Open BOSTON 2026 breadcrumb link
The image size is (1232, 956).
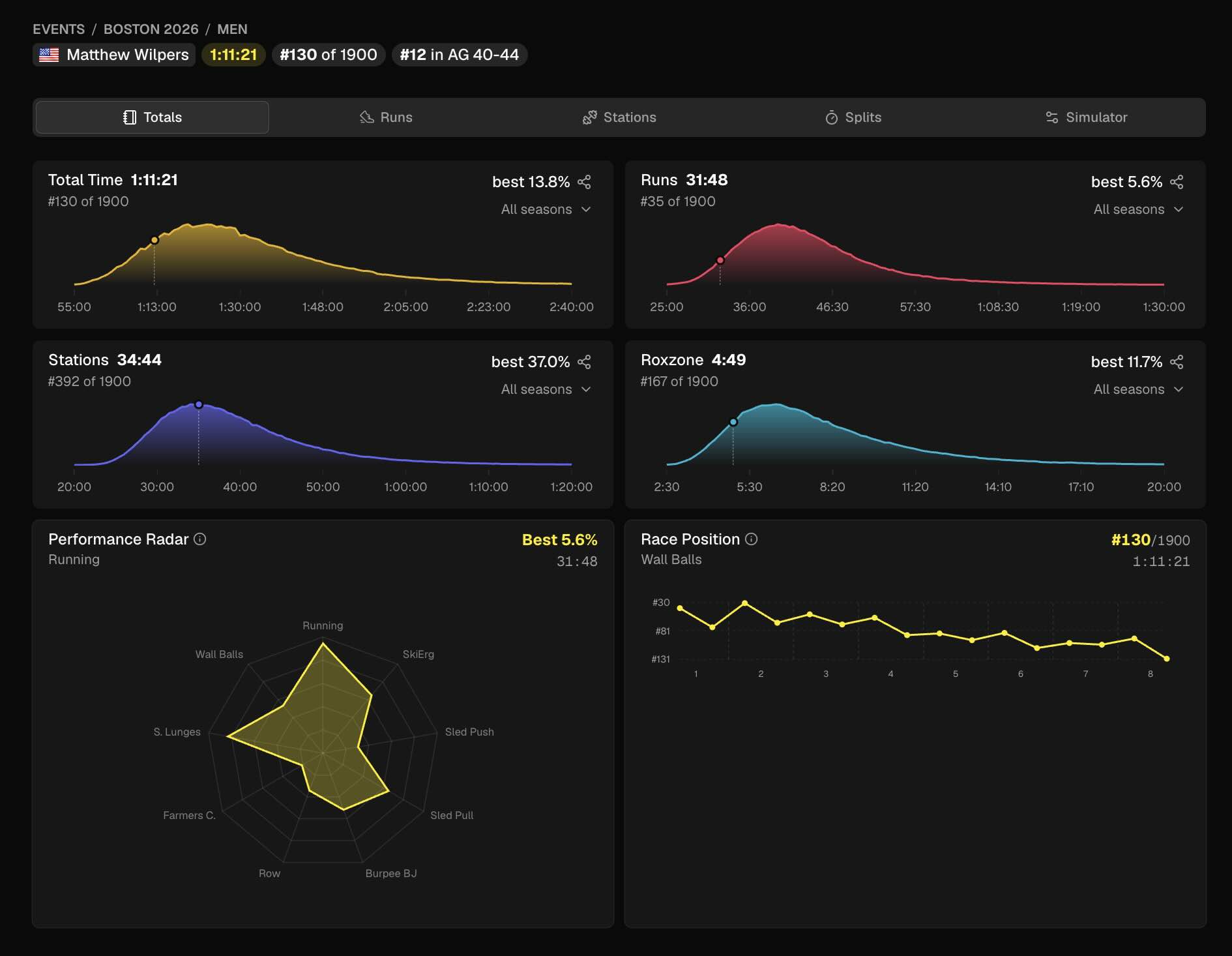click(151, 29)
